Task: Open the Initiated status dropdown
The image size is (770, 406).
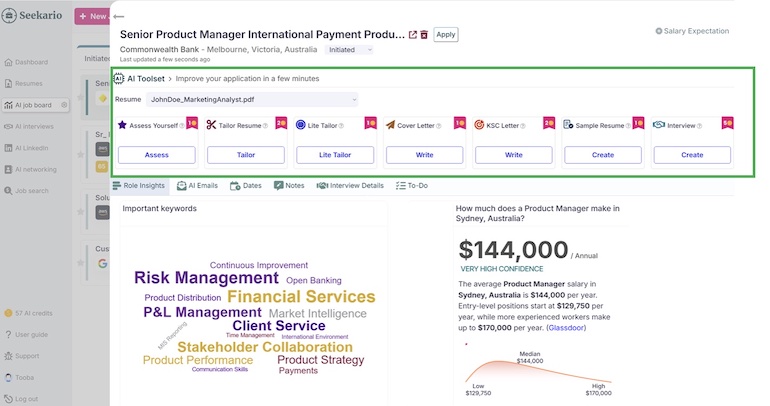Action: (x=350, y=49)
